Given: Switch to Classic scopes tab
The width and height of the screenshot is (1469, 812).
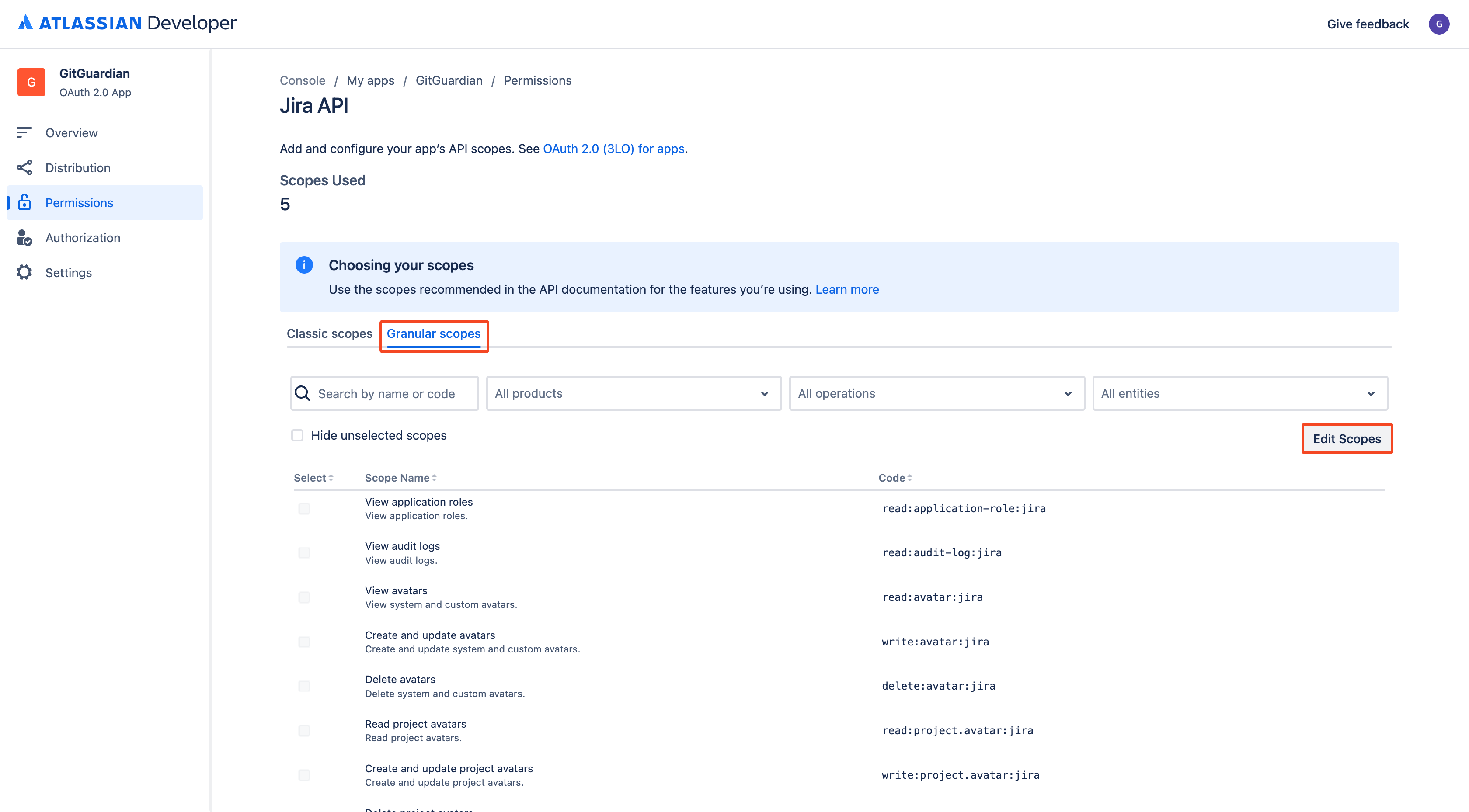Looking at the screenshot, I should (329, 333).
